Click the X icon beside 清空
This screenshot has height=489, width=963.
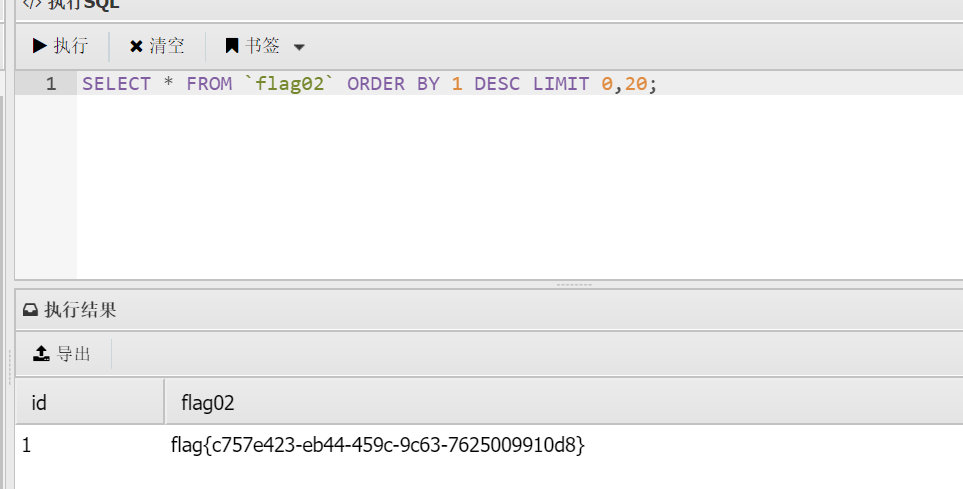136,46
